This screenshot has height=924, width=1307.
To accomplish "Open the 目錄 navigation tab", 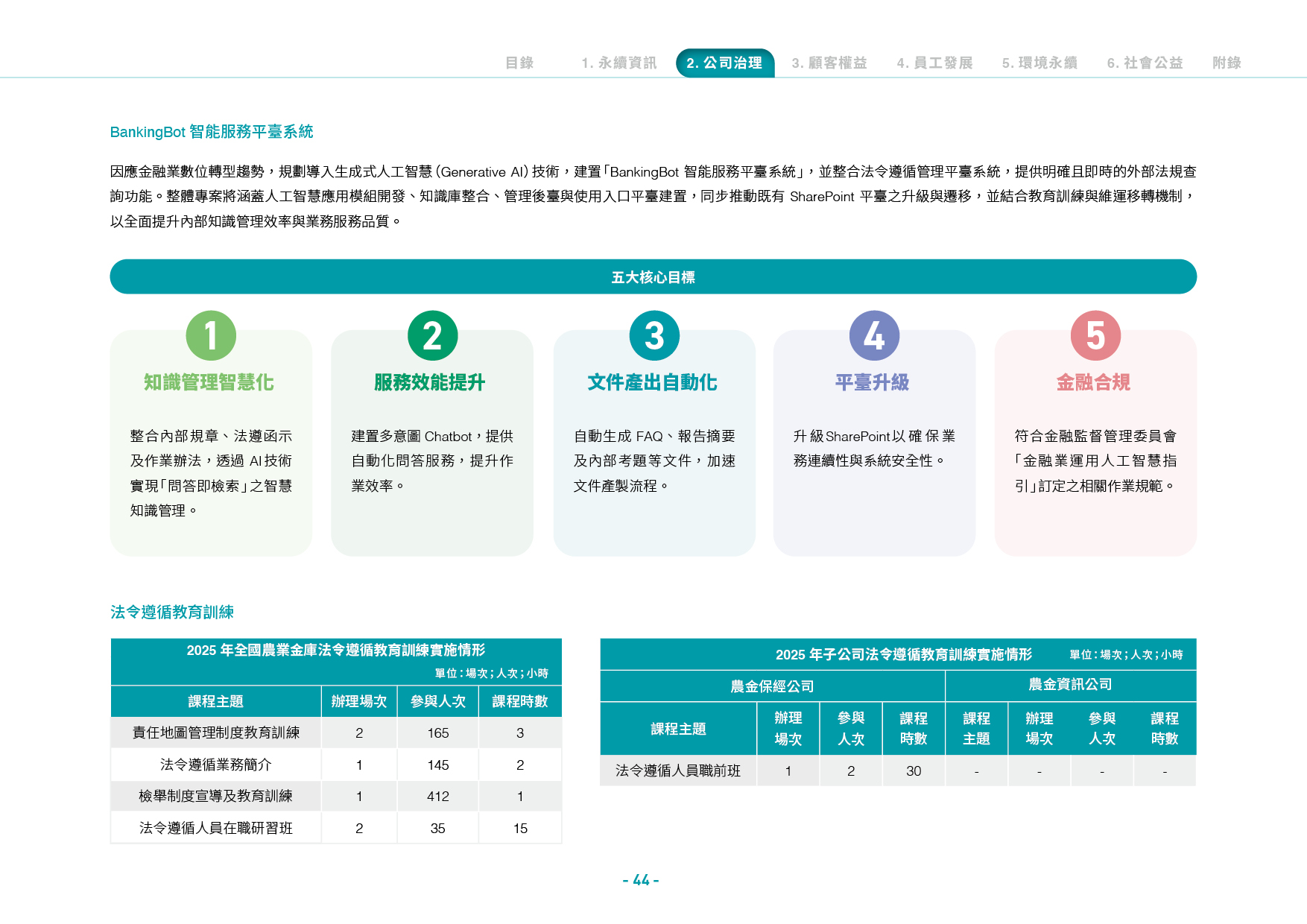I will pos(519,63).
